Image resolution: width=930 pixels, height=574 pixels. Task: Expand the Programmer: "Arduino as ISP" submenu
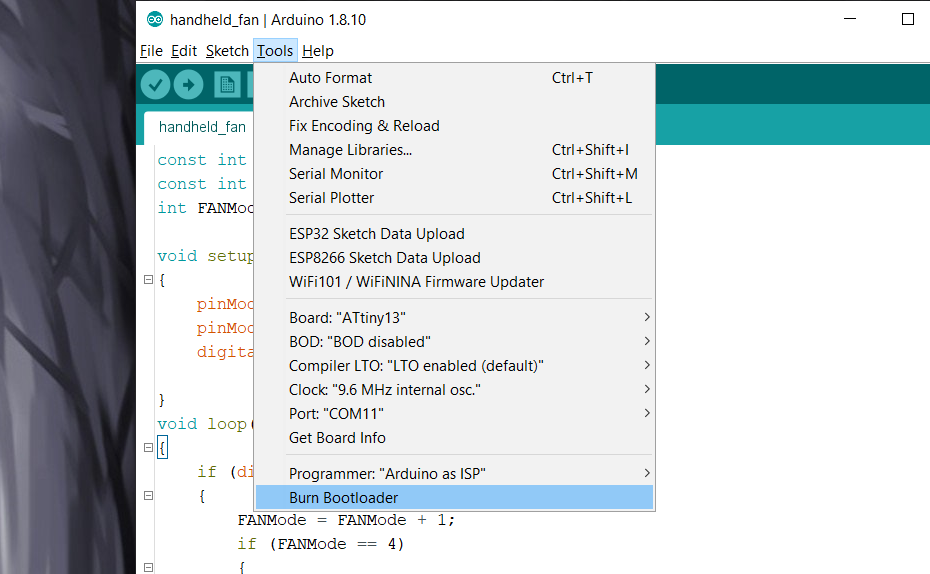[455, 474]
